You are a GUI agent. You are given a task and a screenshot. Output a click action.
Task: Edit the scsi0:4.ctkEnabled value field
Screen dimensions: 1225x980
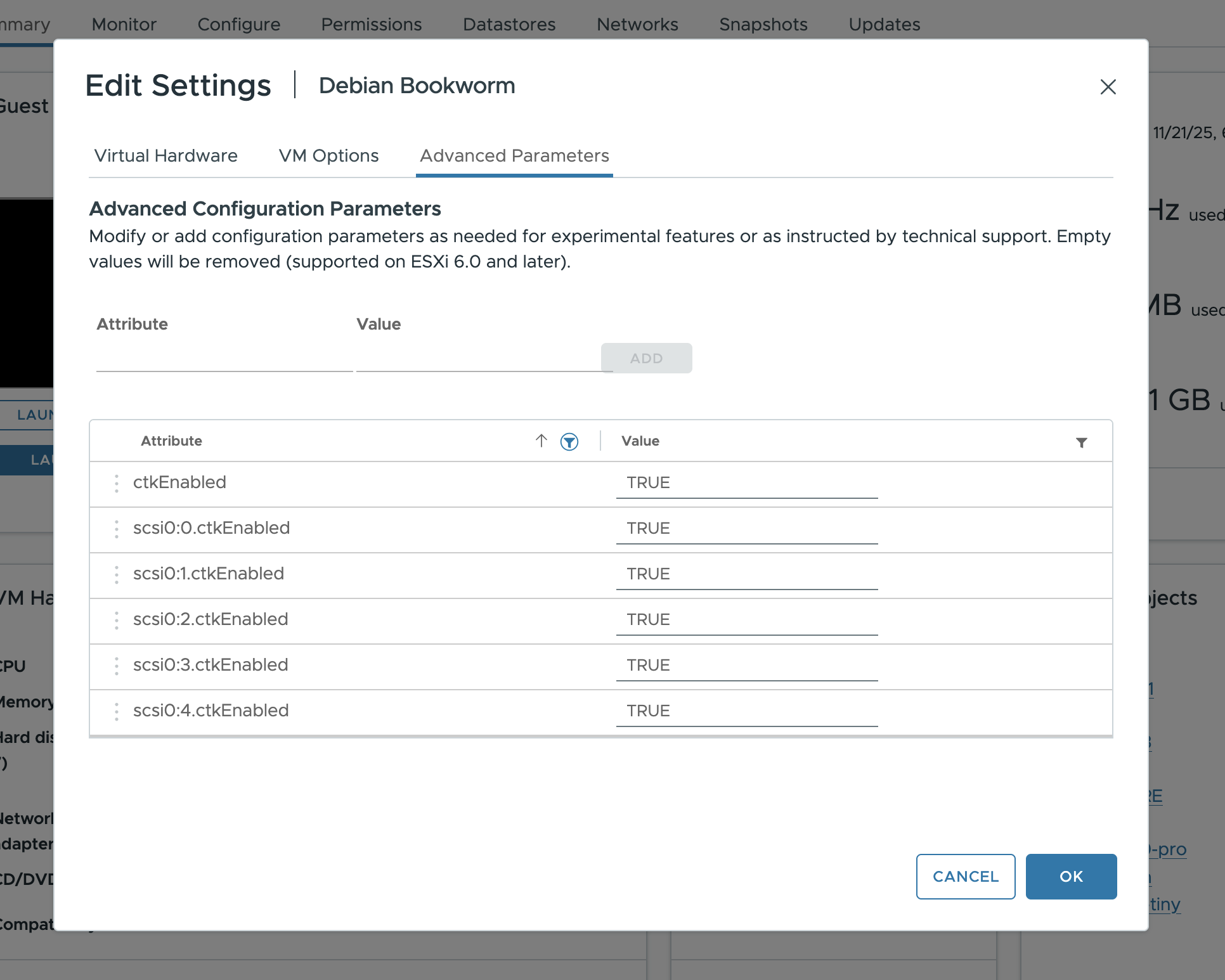tap(746, 711)
